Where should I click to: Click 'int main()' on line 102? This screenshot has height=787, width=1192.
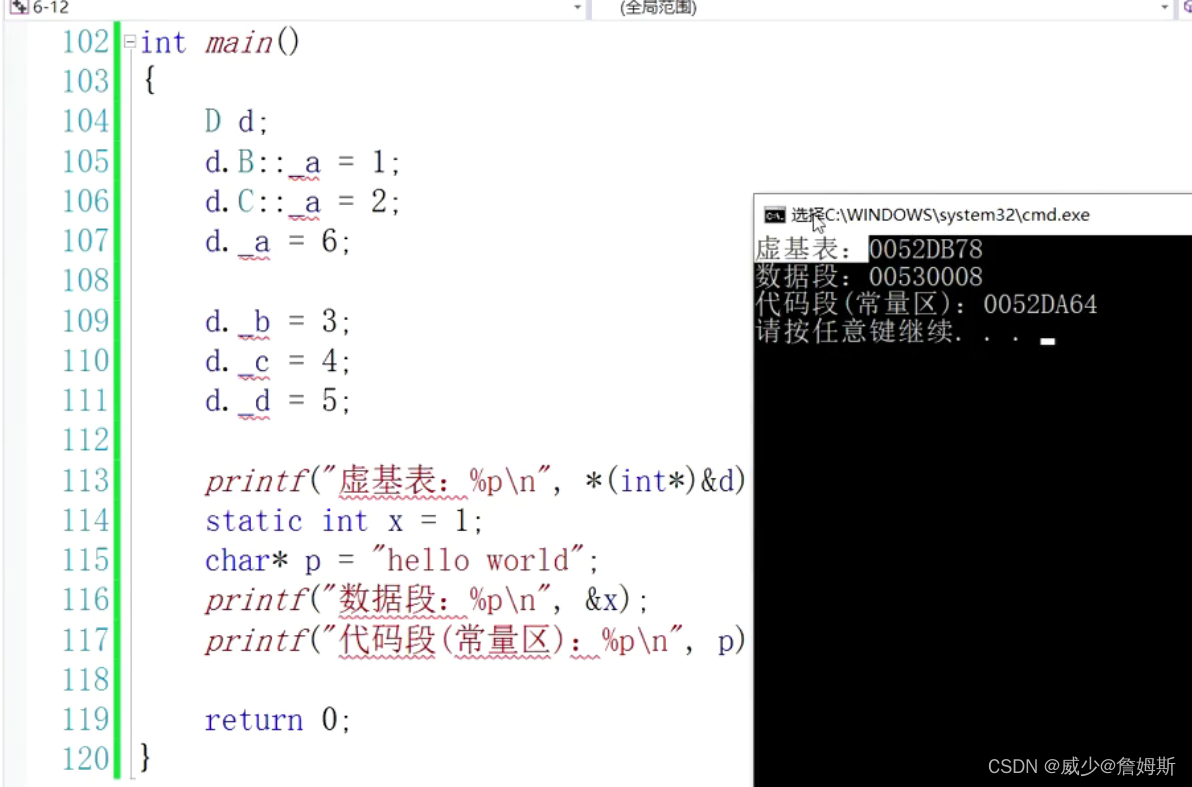[220, 43]
